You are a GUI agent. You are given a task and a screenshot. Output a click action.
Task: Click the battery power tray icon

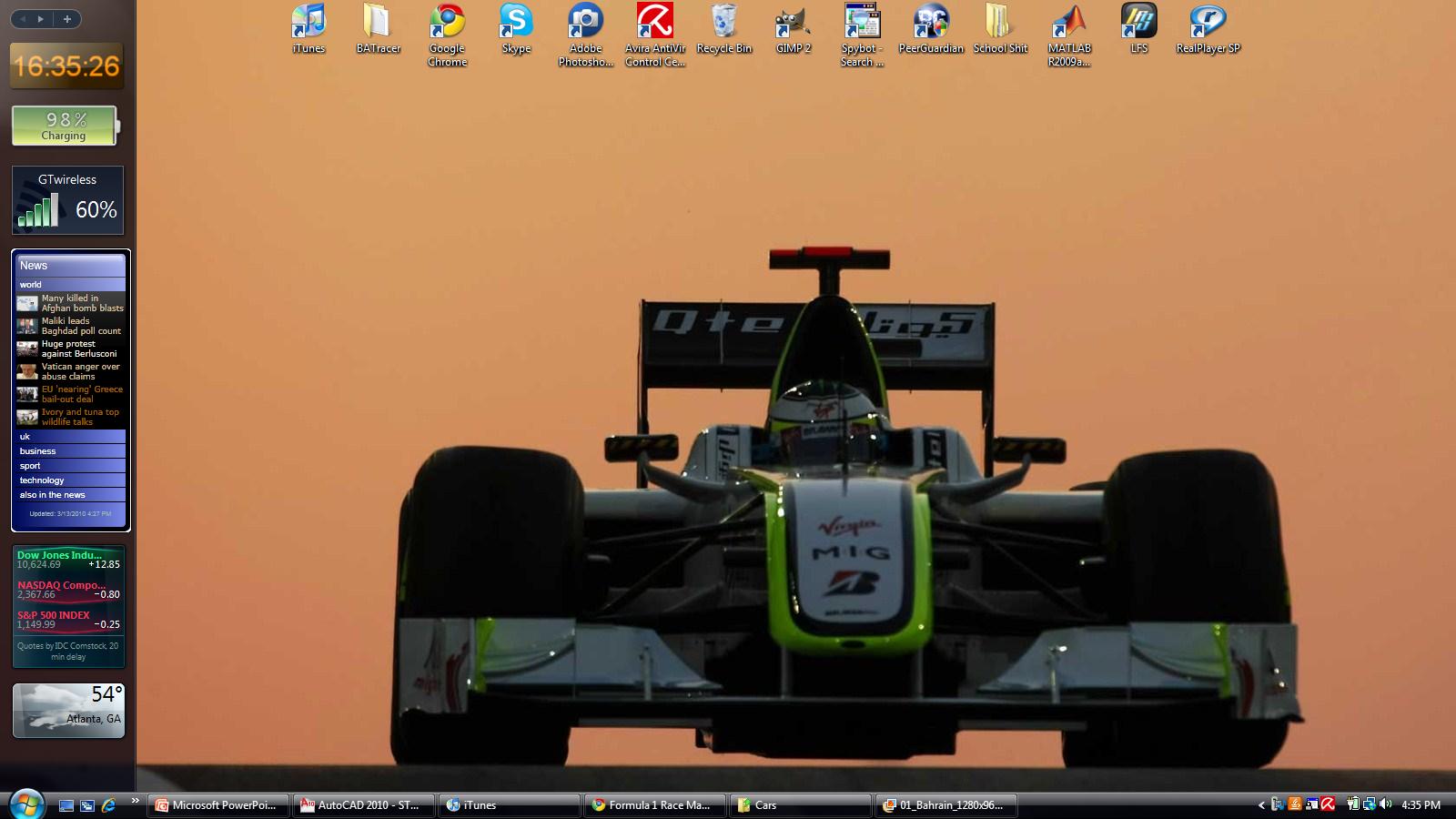(x=1353, y=804)
